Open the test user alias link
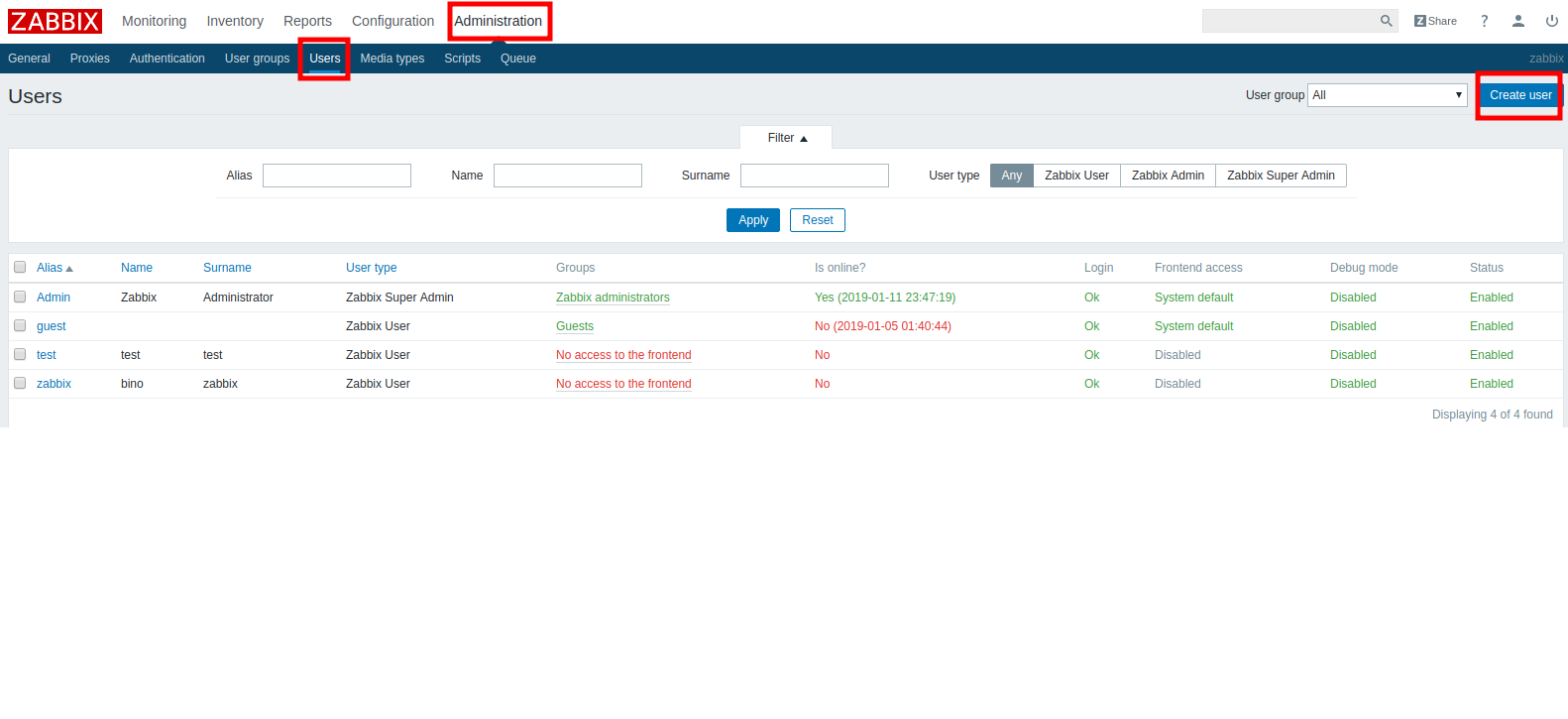 pyautogui.click(x=47, y=355)
